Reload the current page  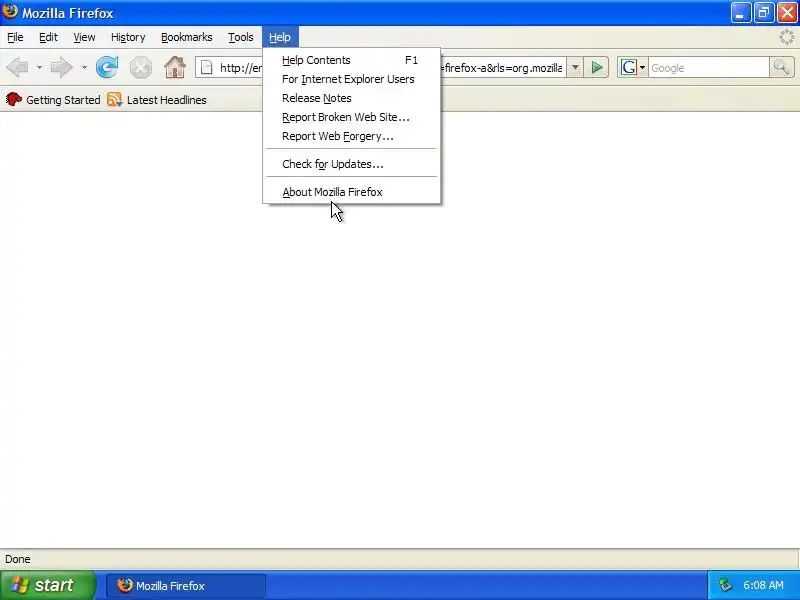tap(107, 67)
